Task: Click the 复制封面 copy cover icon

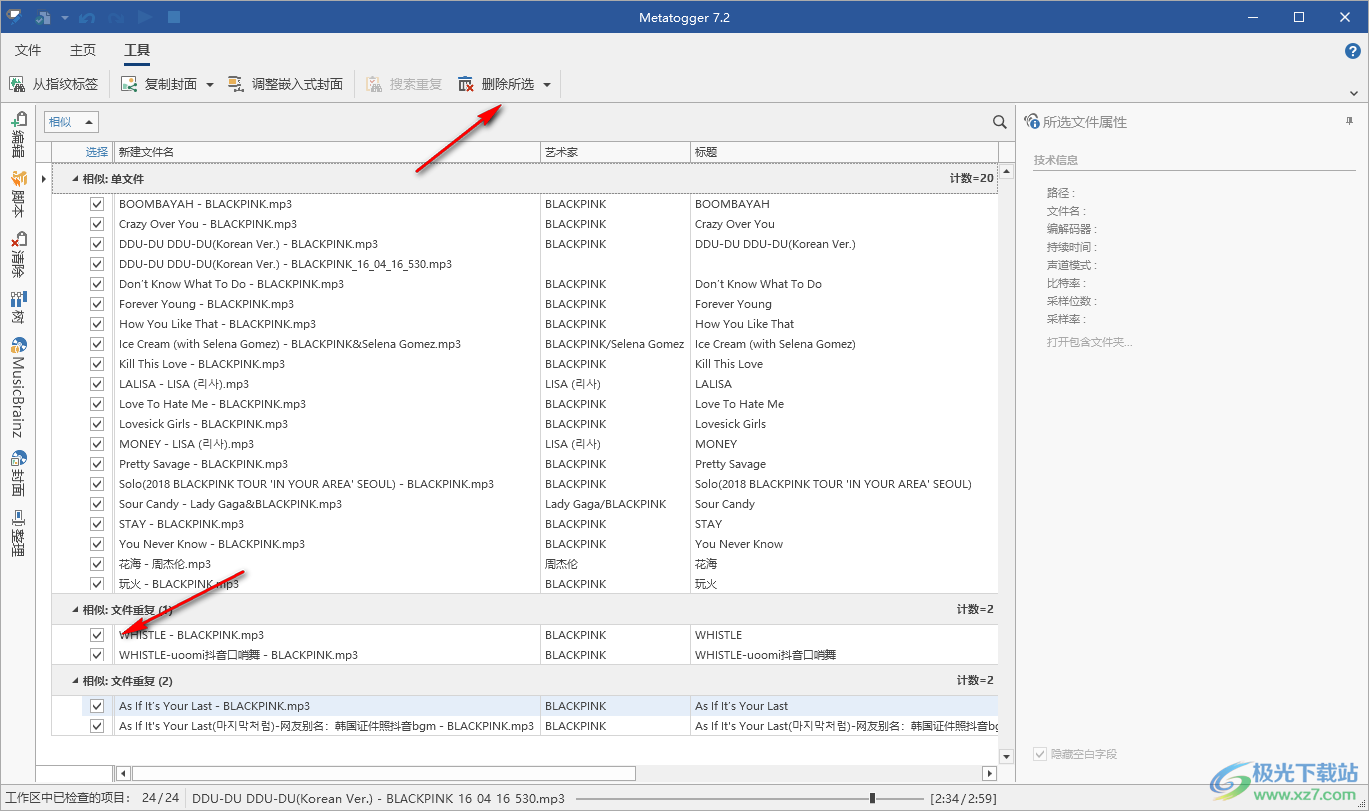Action: (x=129, y=84)
